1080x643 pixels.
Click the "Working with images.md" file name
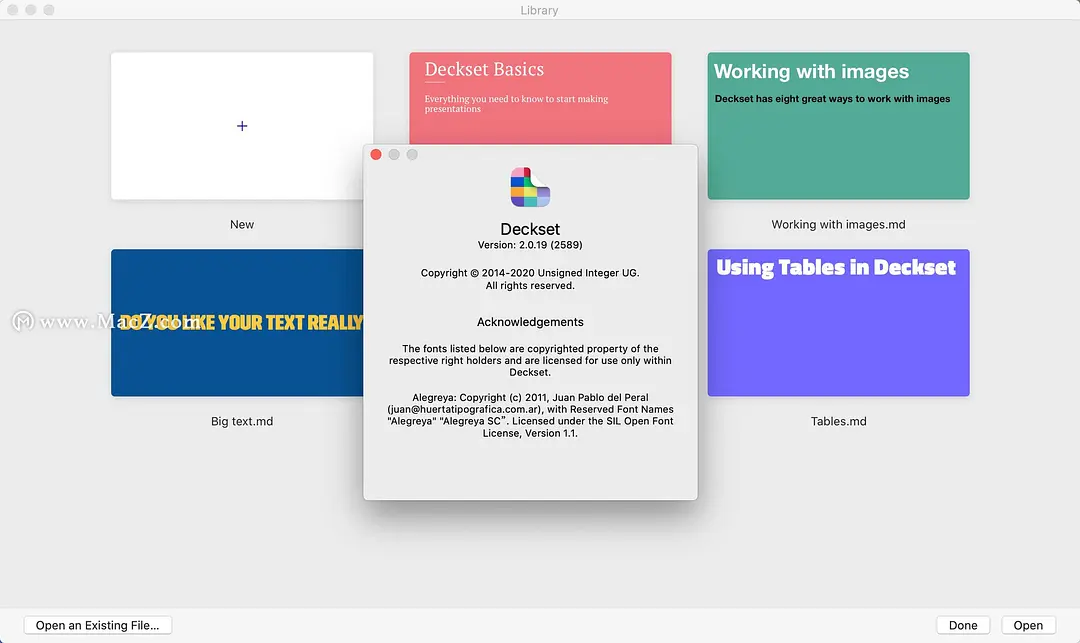point(838,224)
